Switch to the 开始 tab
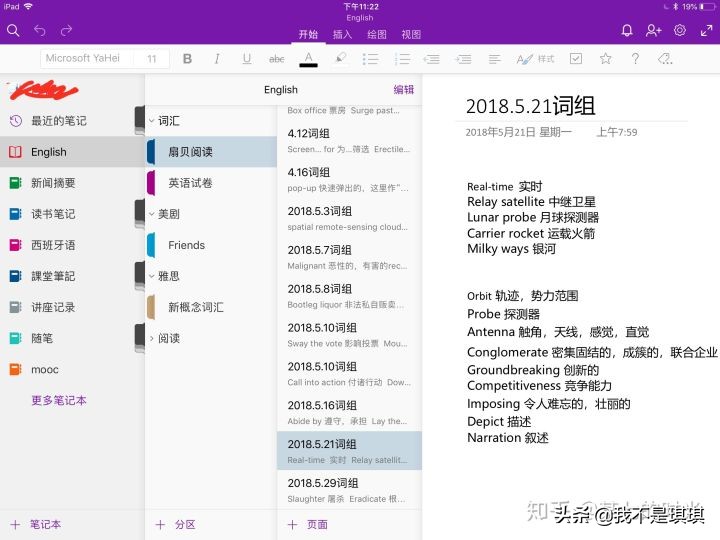This screenshot has height=540, width=720. coord(308,34)
